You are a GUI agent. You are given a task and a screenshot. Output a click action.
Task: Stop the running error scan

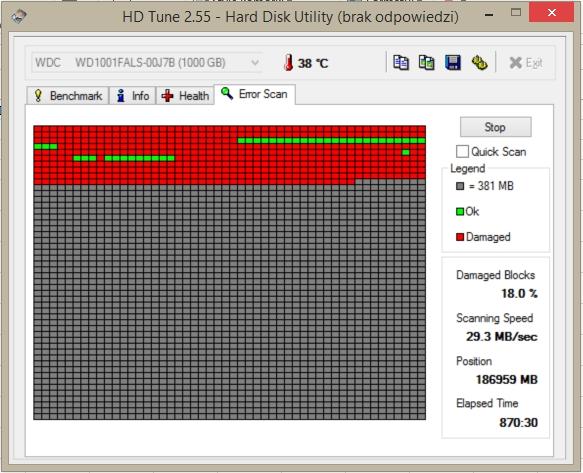495,127
